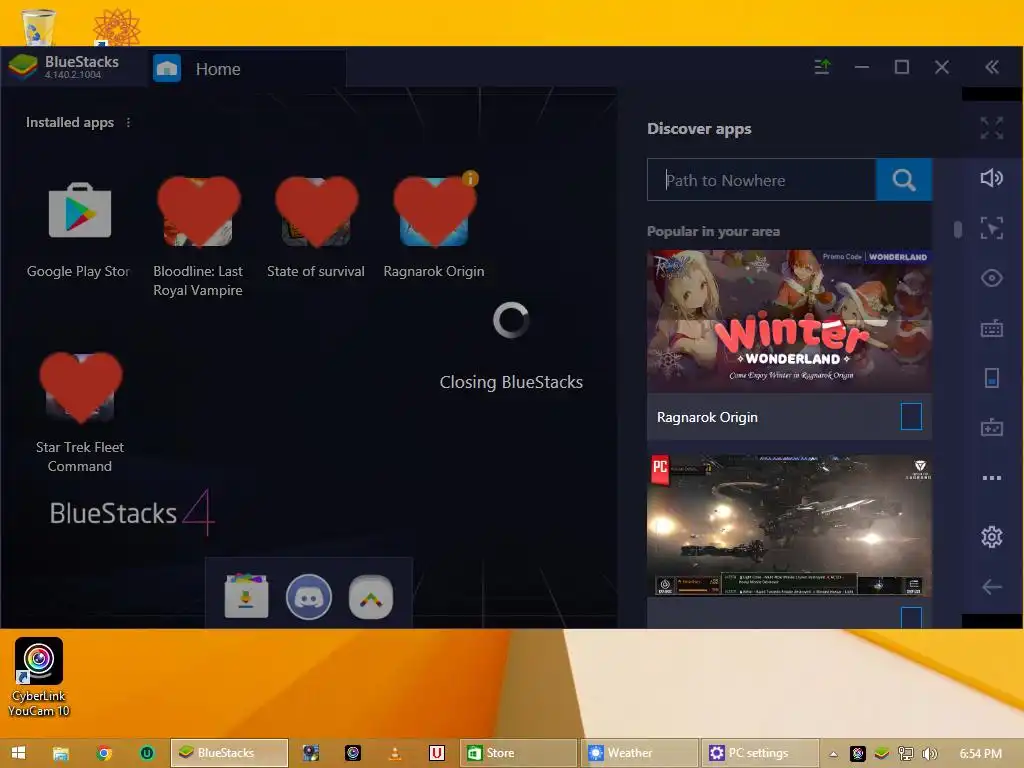1024x768 pixels.
Task: Open the keyboard controls icon
Action: [991, 328]
